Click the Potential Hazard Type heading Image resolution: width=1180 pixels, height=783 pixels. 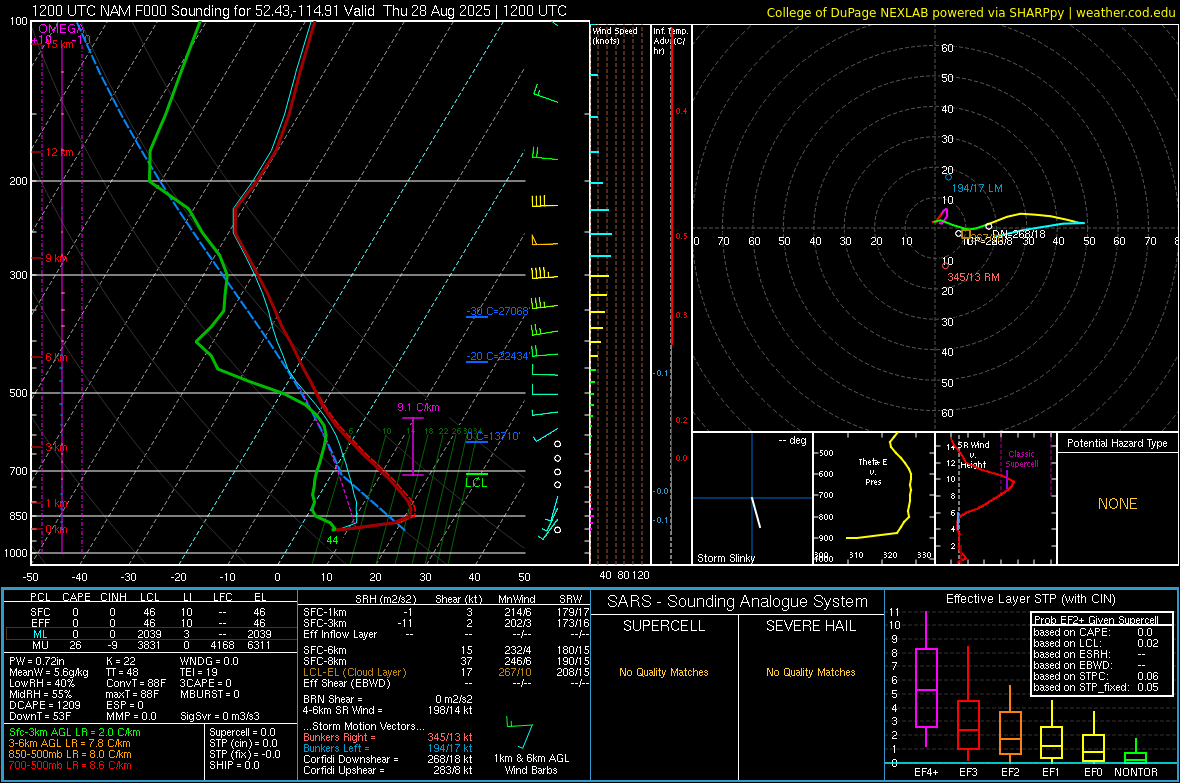click(x=1117, y=443)
